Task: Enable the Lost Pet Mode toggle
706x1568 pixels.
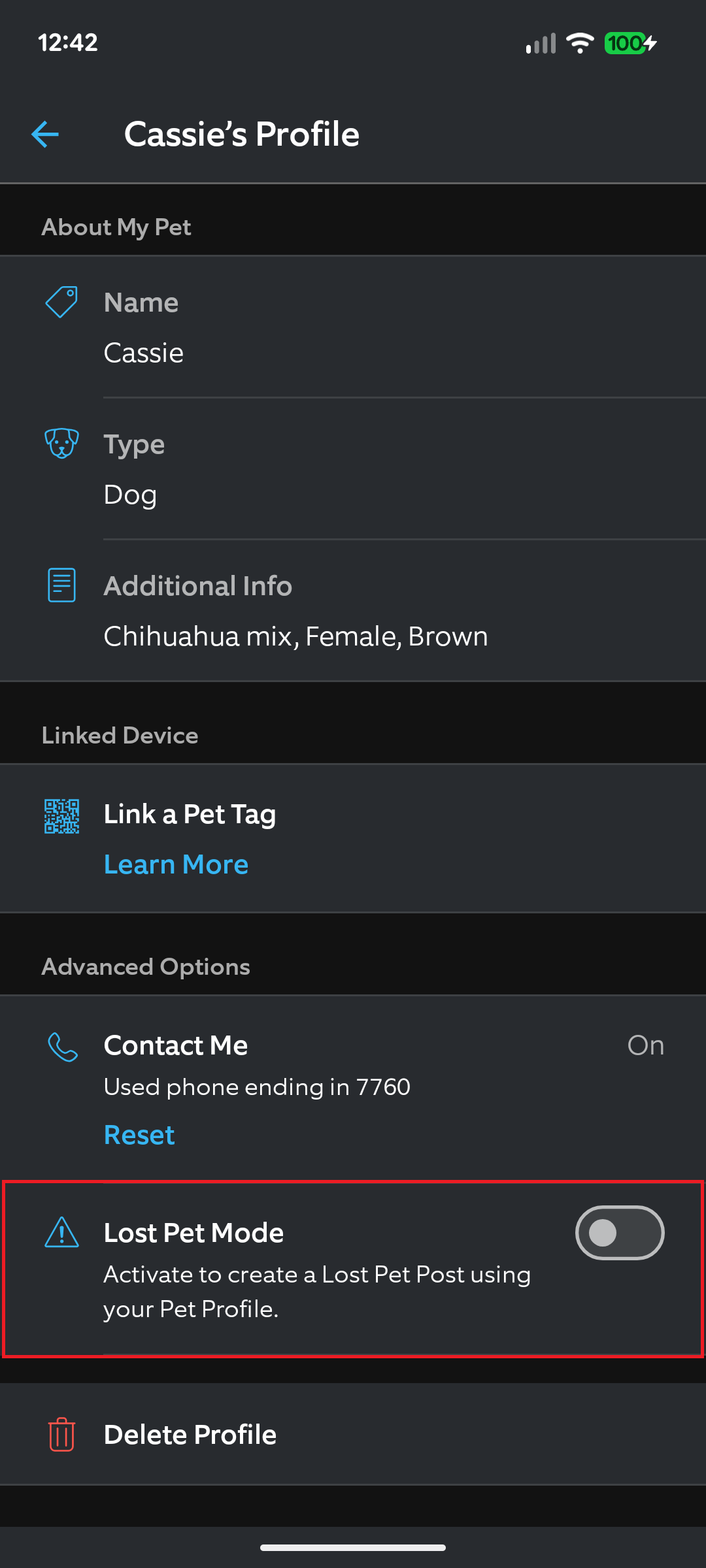Action: click(x=620, y=1233)
